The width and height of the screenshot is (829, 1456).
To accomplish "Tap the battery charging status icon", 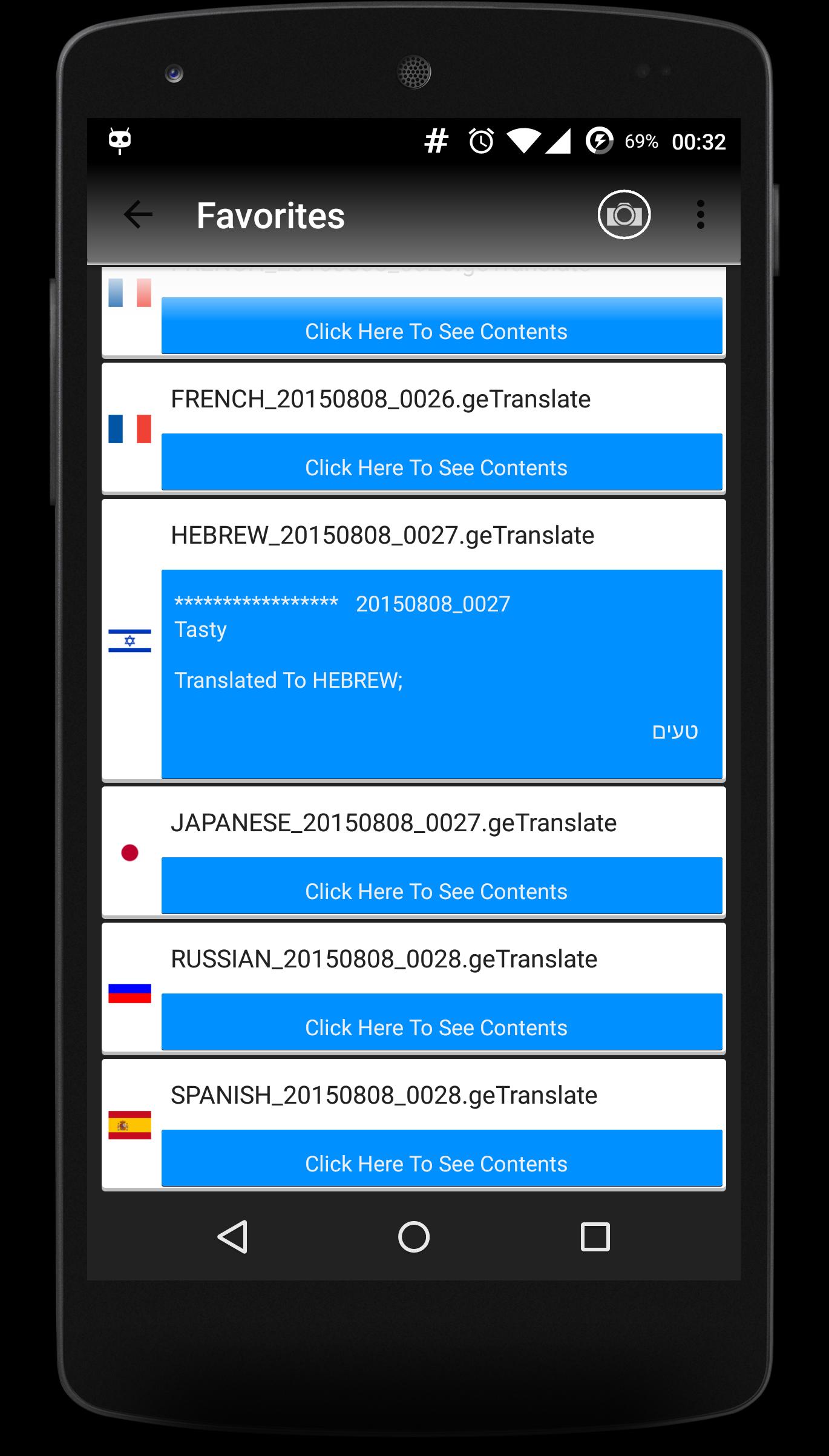I will click(x=599, y=141).
